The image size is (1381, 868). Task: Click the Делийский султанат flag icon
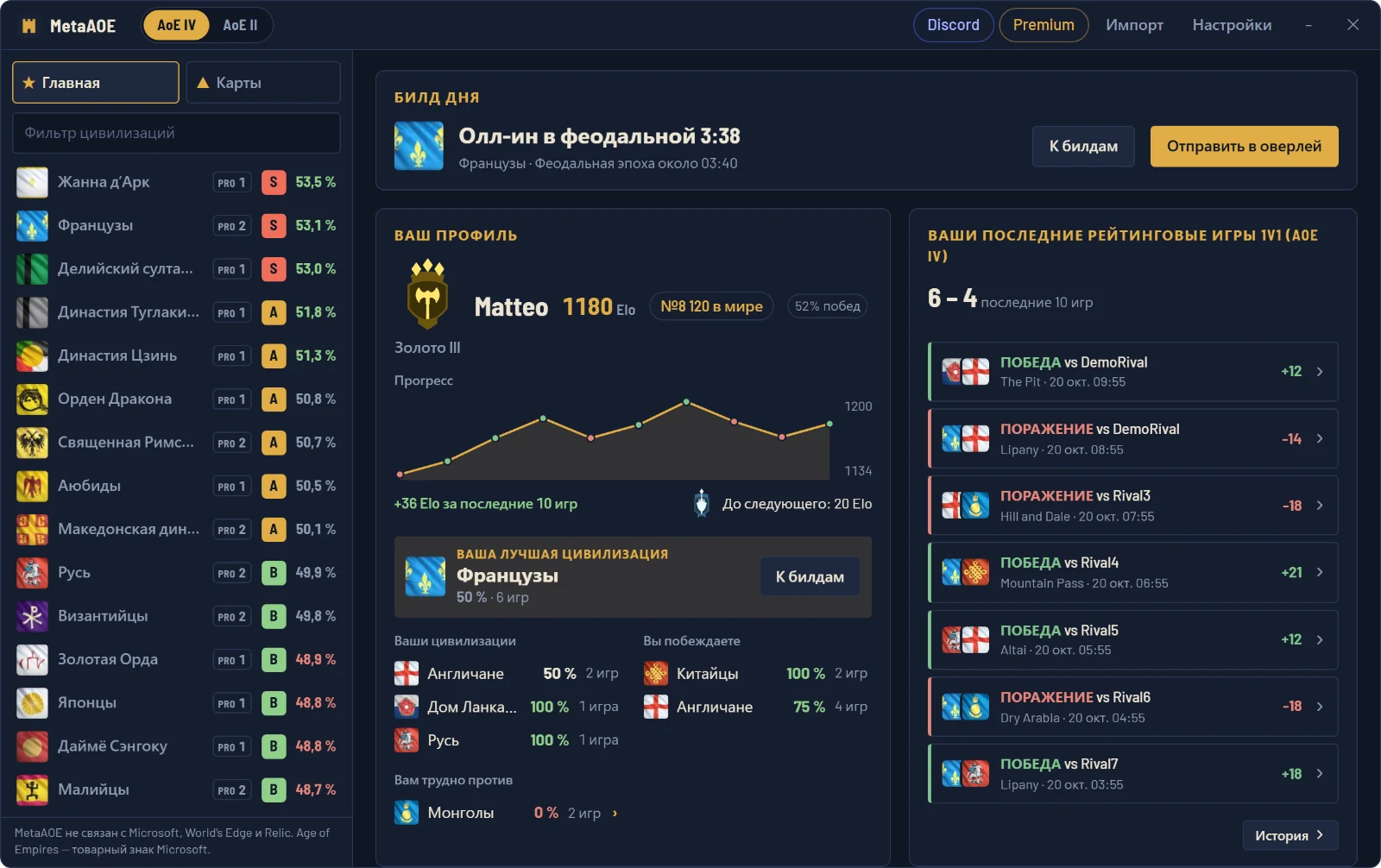click(x=32, y=269)
